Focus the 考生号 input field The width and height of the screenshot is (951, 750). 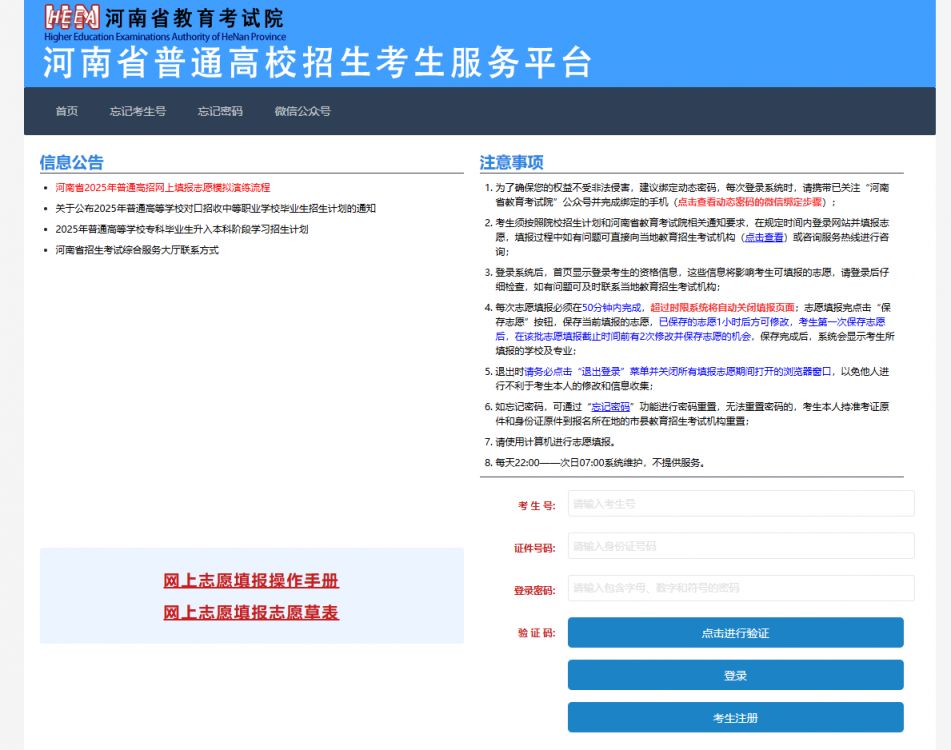[741, 504]
